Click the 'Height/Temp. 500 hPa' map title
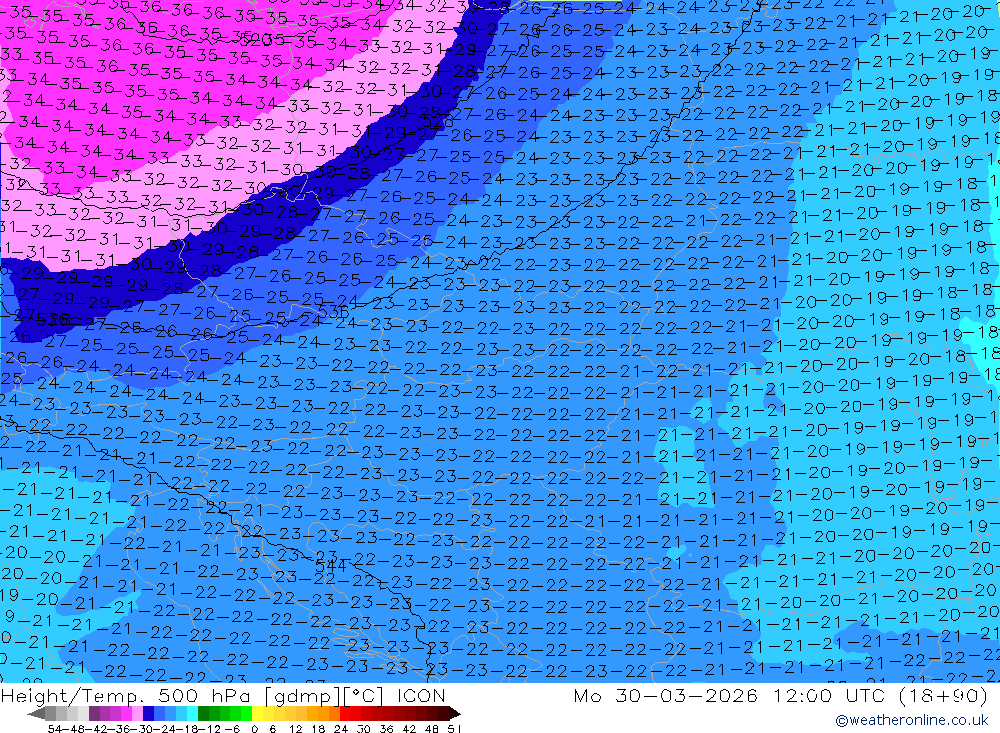 coord(126,695)
